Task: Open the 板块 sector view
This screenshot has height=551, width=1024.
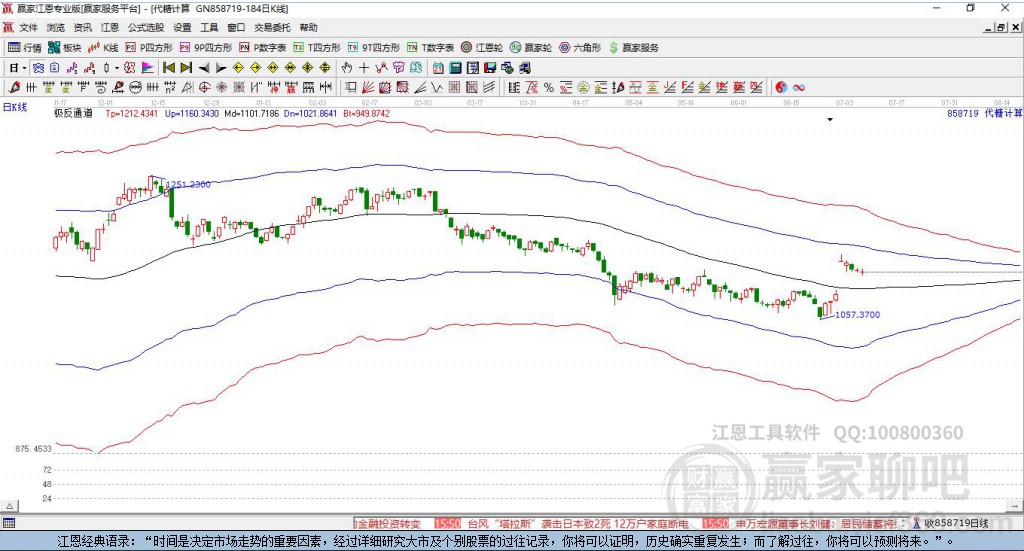Action: point(64,48)
